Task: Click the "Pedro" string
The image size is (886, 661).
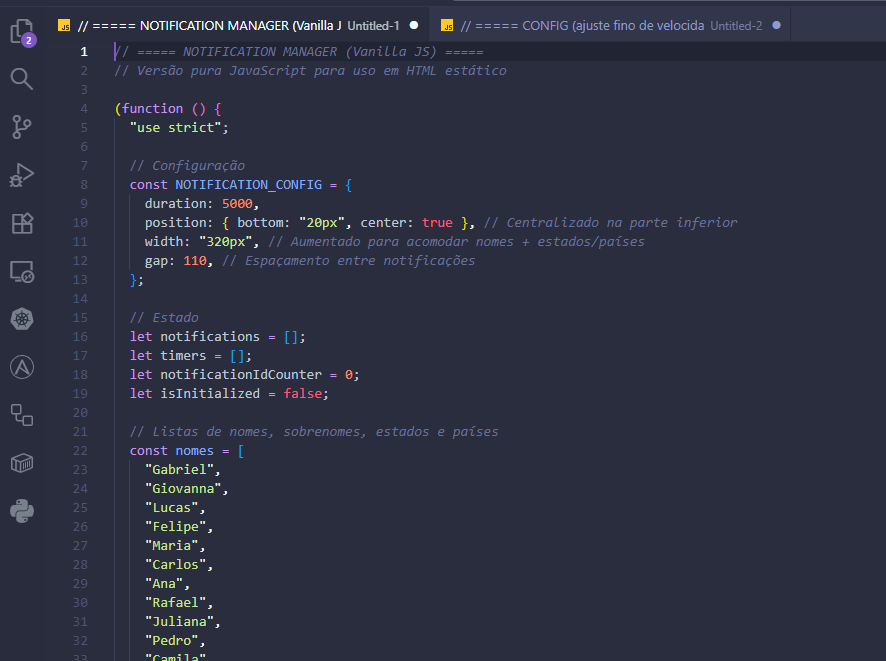Action: [x=172, y=641]
